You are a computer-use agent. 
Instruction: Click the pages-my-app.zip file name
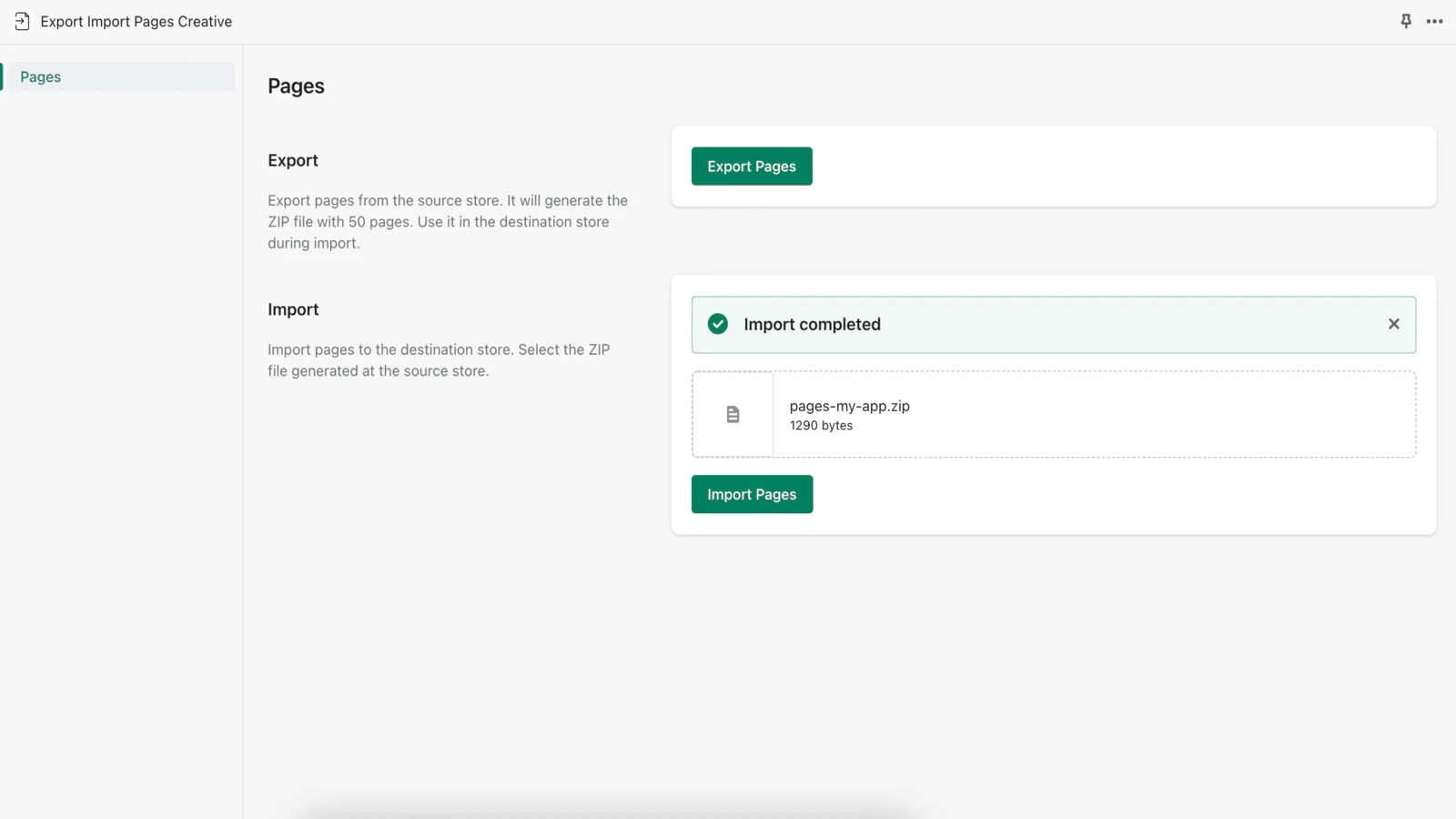click(x=850, y=406)
